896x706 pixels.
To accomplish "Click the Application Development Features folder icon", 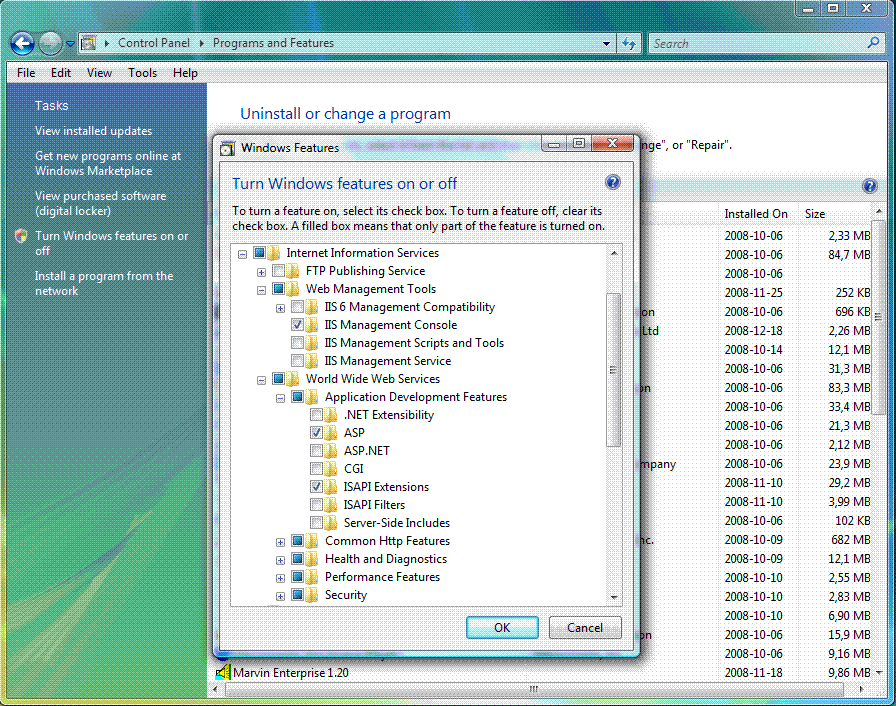I will tap(311, 396).
